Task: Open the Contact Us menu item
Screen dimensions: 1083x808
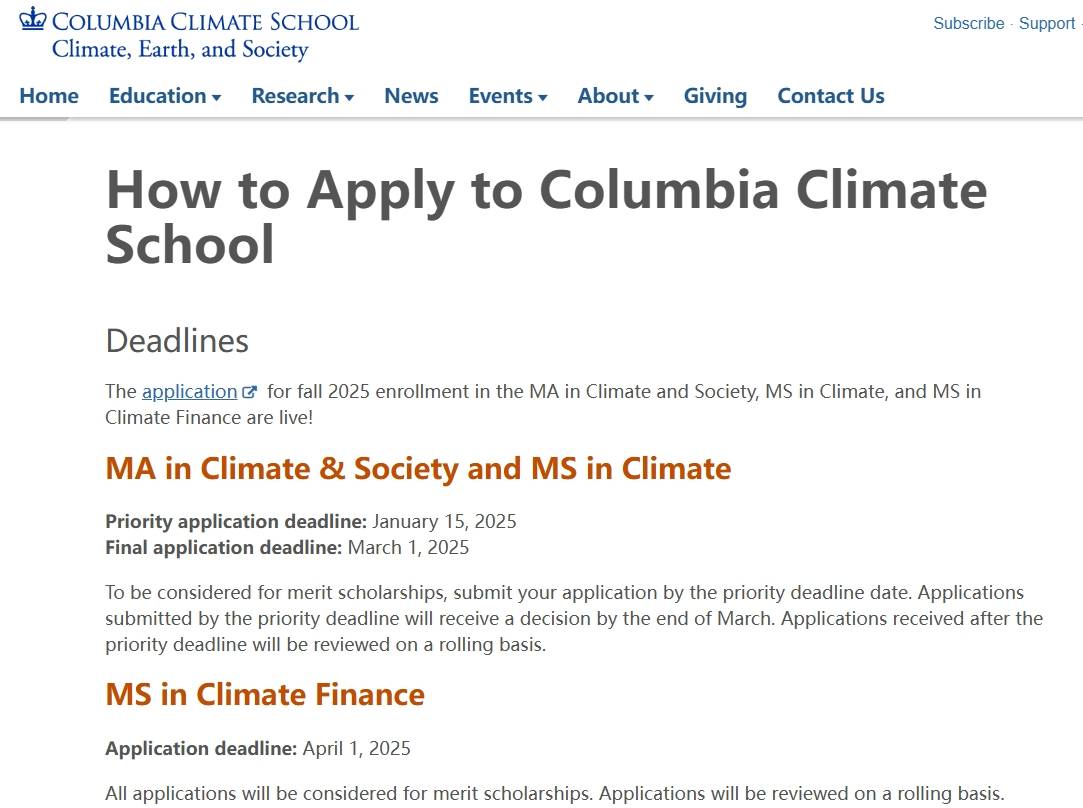Action: (x=831, y=95)
